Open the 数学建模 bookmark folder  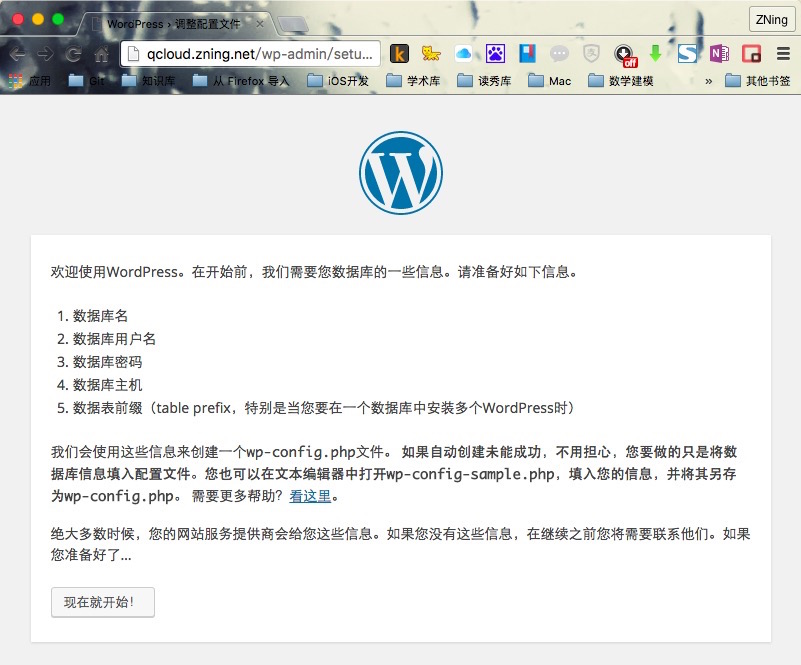point(621,81)
